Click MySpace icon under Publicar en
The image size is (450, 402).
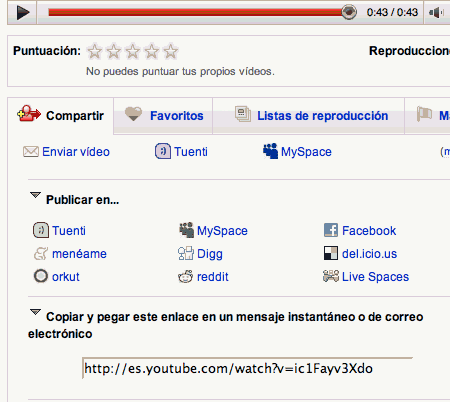coord(186,230)
